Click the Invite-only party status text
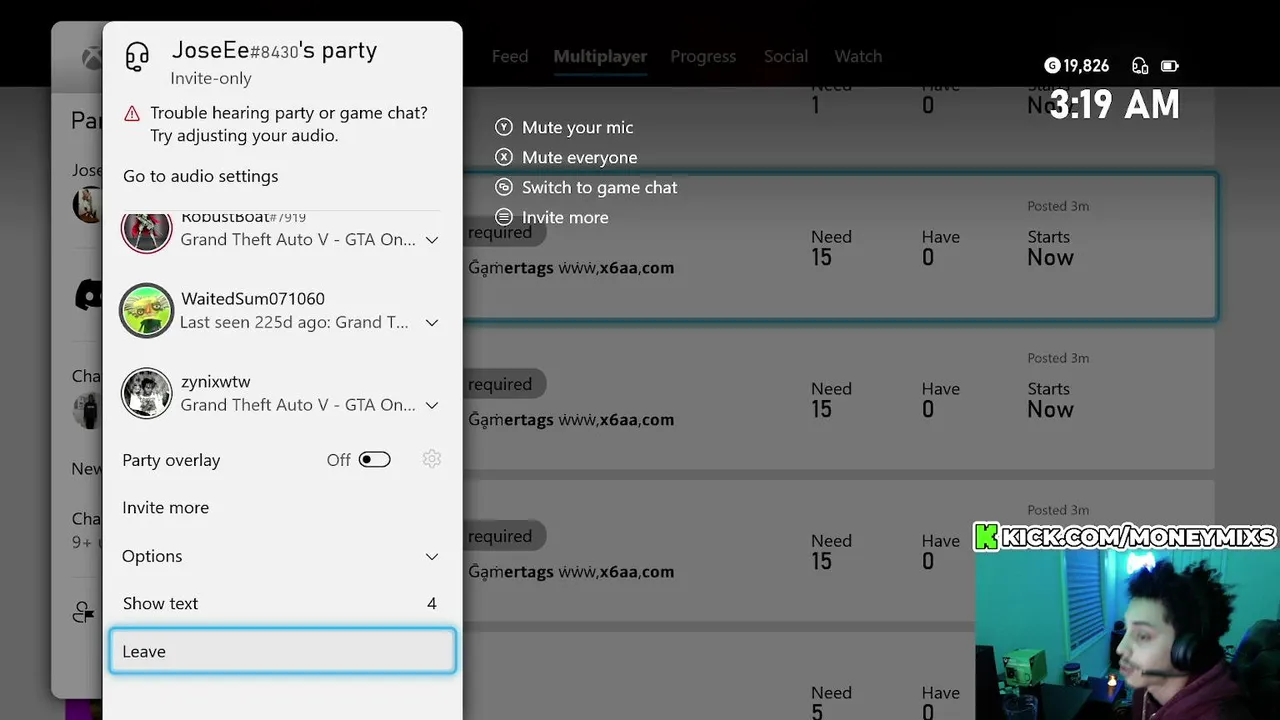This screenshot has height=720, width=1280. [x=211, y=78]
